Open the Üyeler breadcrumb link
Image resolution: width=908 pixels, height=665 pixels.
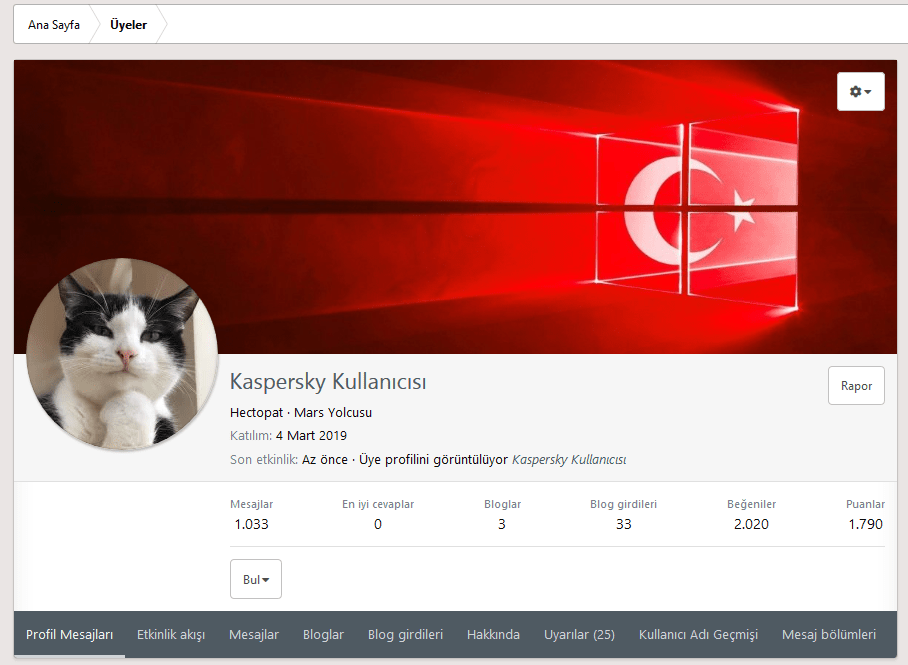tap(129, 25)
